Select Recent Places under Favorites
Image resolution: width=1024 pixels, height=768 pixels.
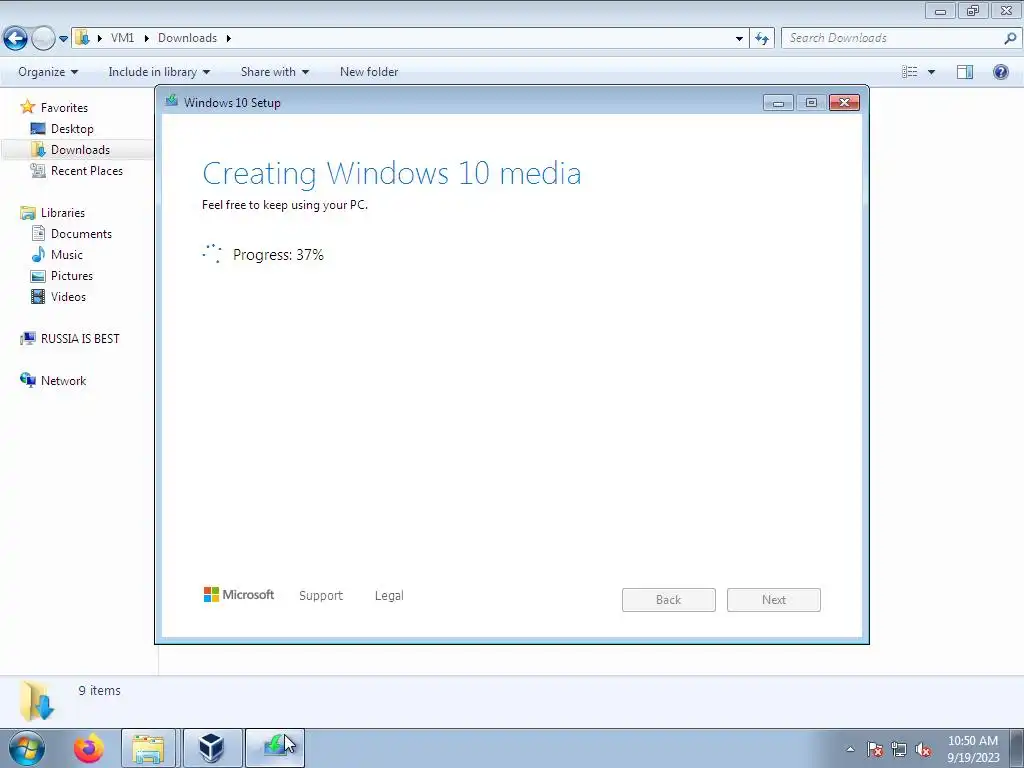(x=87, y=170)
